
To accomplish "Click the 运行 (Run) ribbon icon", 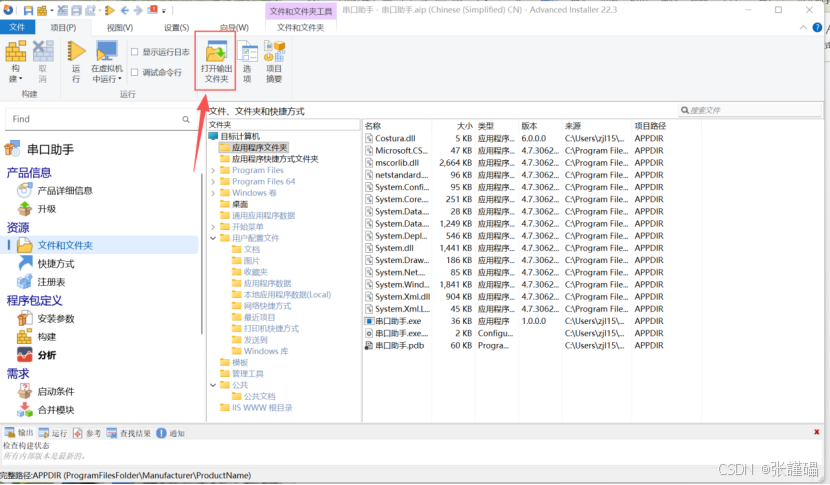I will point(76,62).
